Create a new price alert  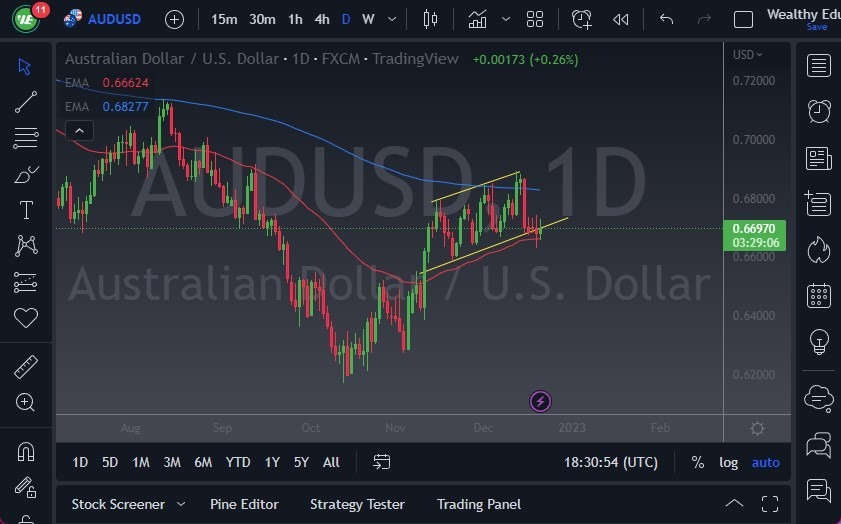click(581, 19)
